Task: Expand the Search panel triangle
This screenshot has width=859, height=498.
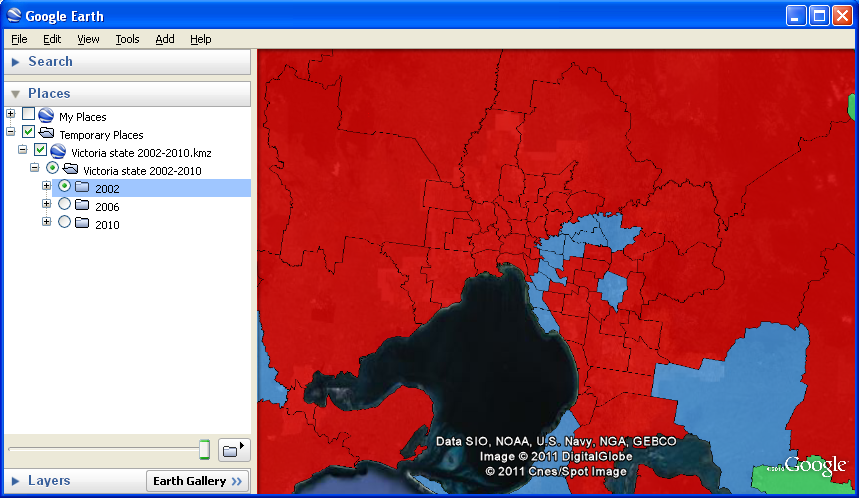Action: (15, 62)
